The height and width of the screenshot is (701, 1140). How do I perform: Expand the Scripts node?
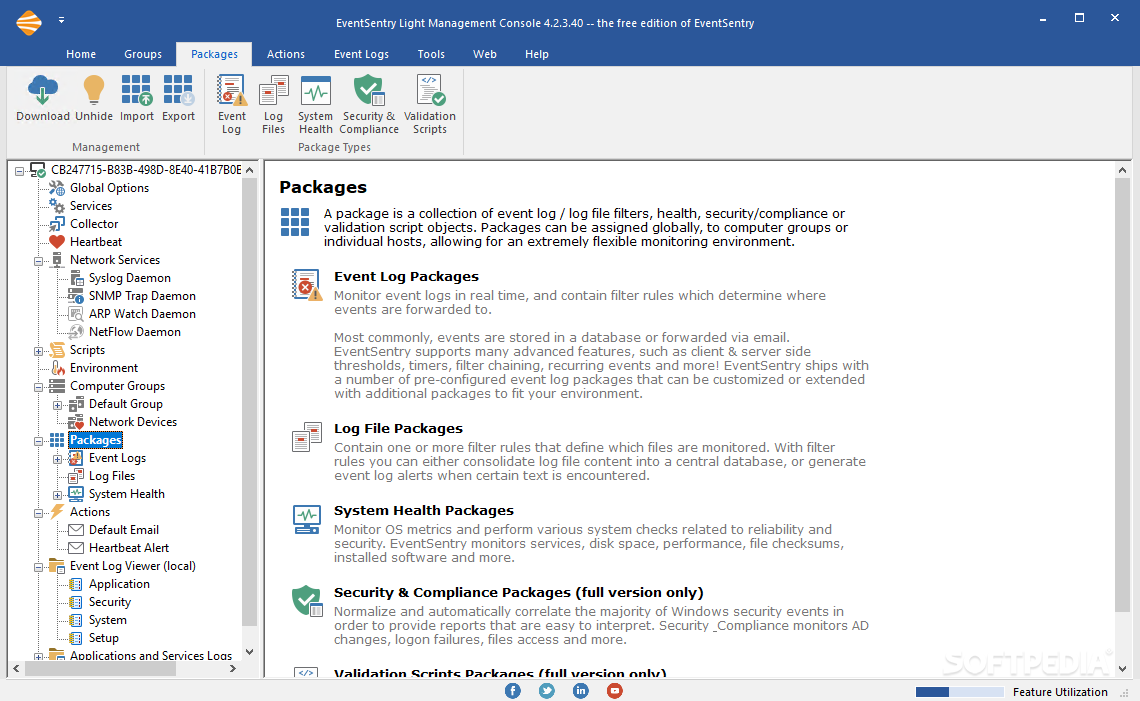click(x=39, y=351)
